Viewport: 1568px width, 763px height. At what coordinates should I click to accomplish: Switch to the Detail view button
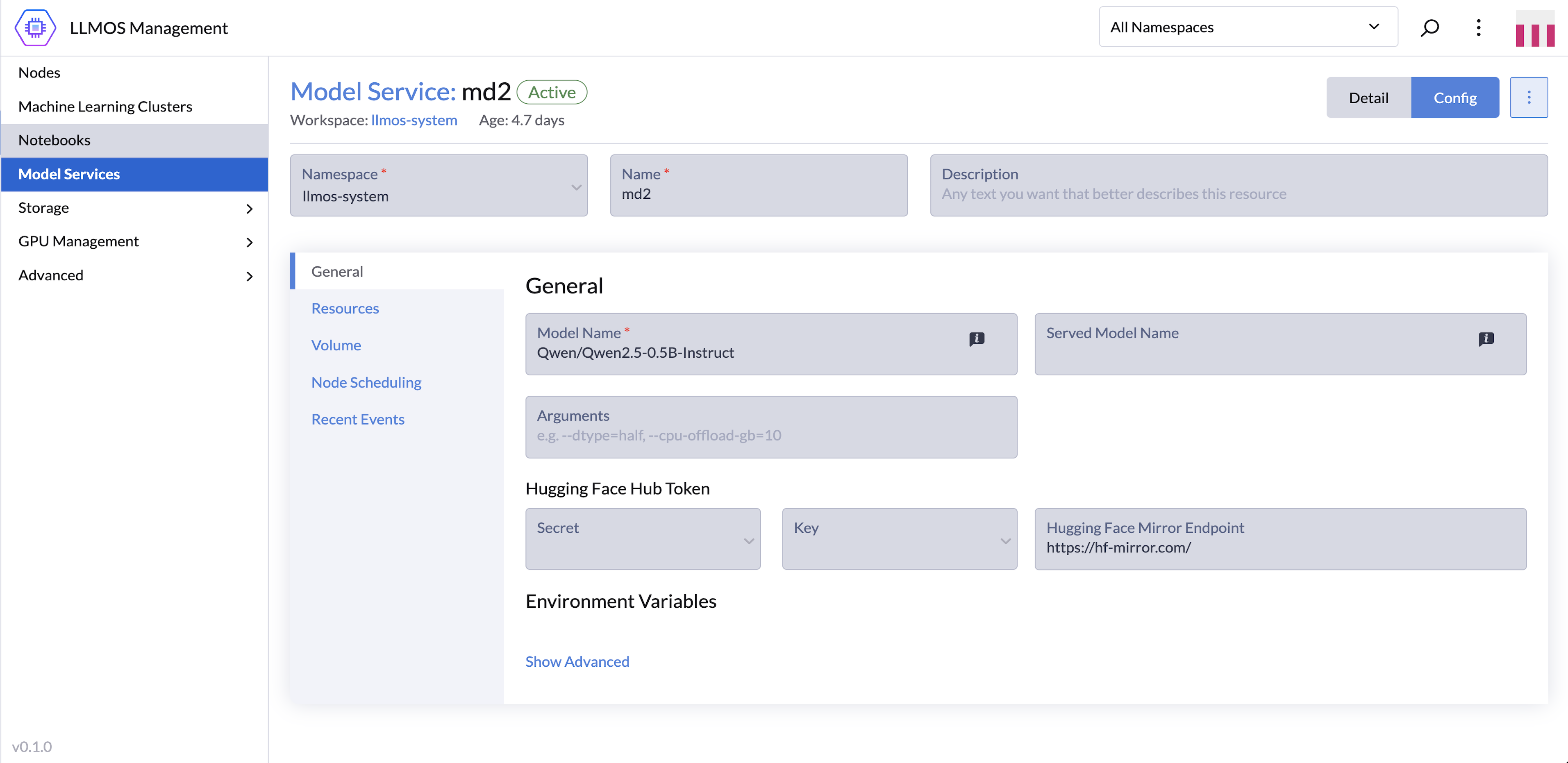pos(1368,98)
